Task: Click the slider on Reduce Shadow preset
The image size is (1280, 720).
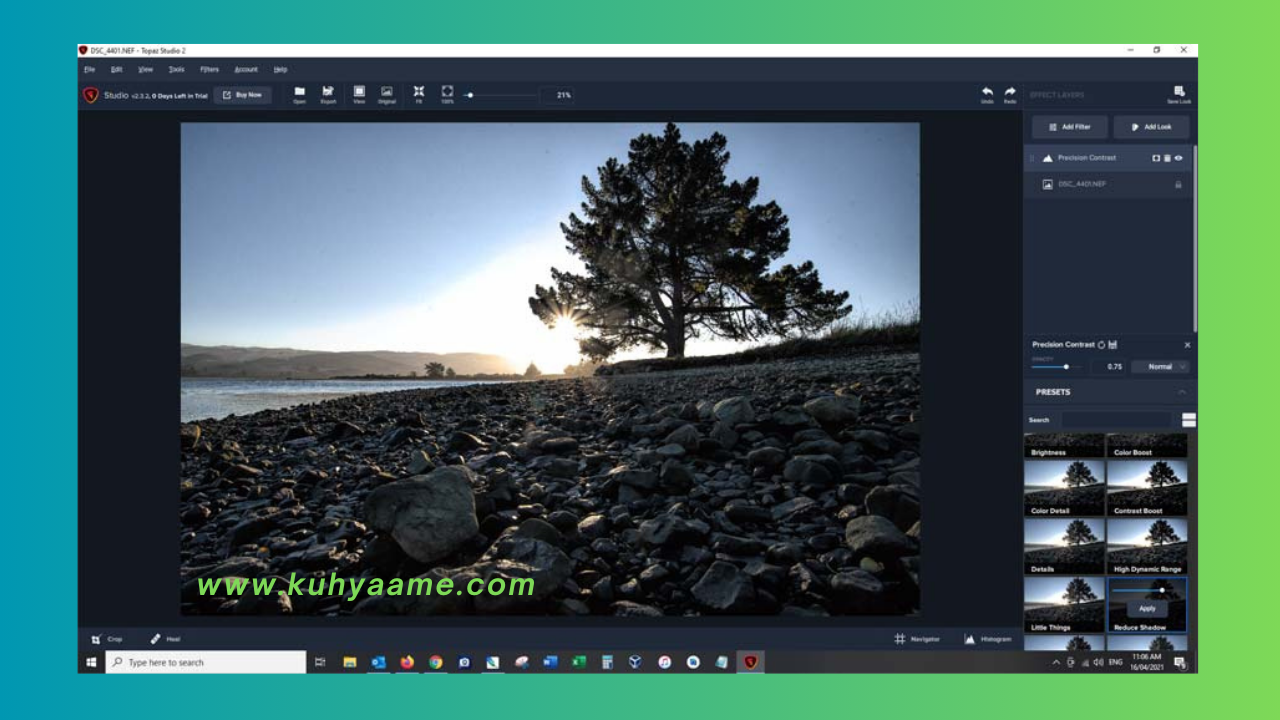Action: click(x=1139, y=591)
